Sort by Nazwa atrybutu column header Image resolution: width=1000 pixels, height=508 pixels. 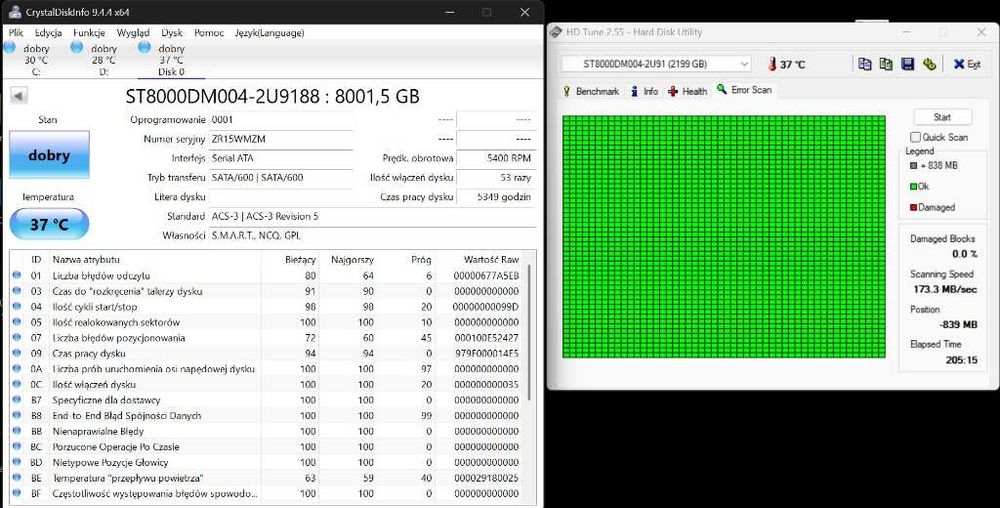[x=155, y=259]
